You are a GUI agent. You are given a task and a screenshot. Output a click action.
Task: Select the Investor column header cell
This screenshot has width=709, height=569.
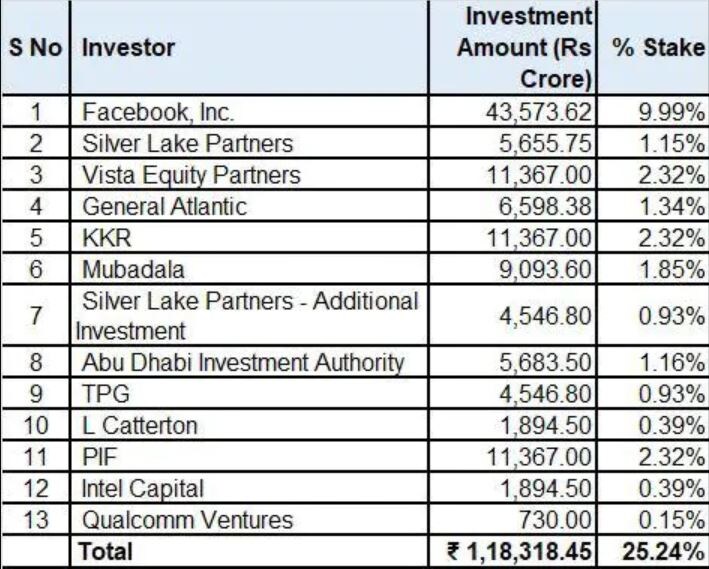click(x=249, y=47)
